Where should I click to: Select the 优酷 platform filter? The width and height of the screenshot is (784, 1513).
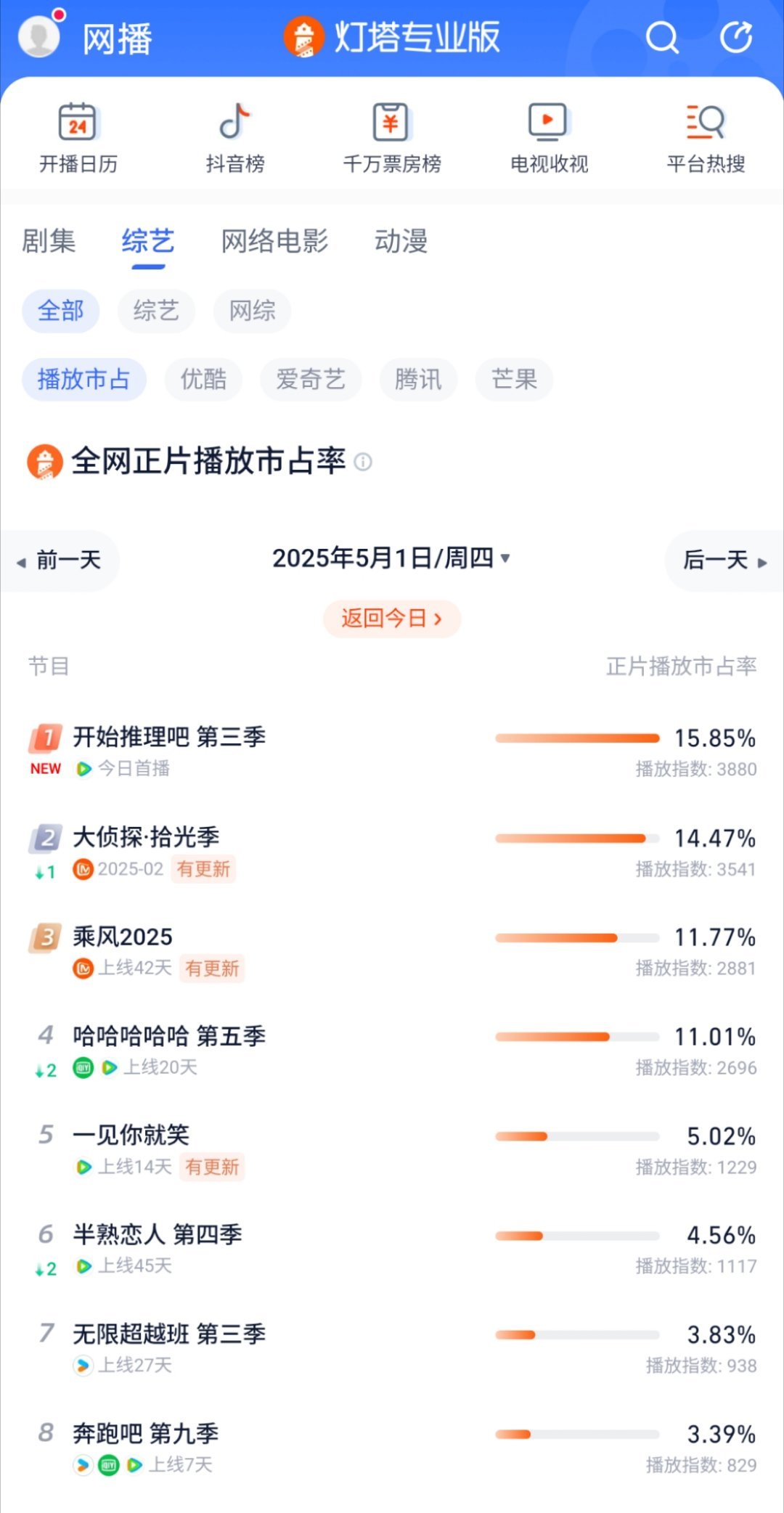[203, 379]
